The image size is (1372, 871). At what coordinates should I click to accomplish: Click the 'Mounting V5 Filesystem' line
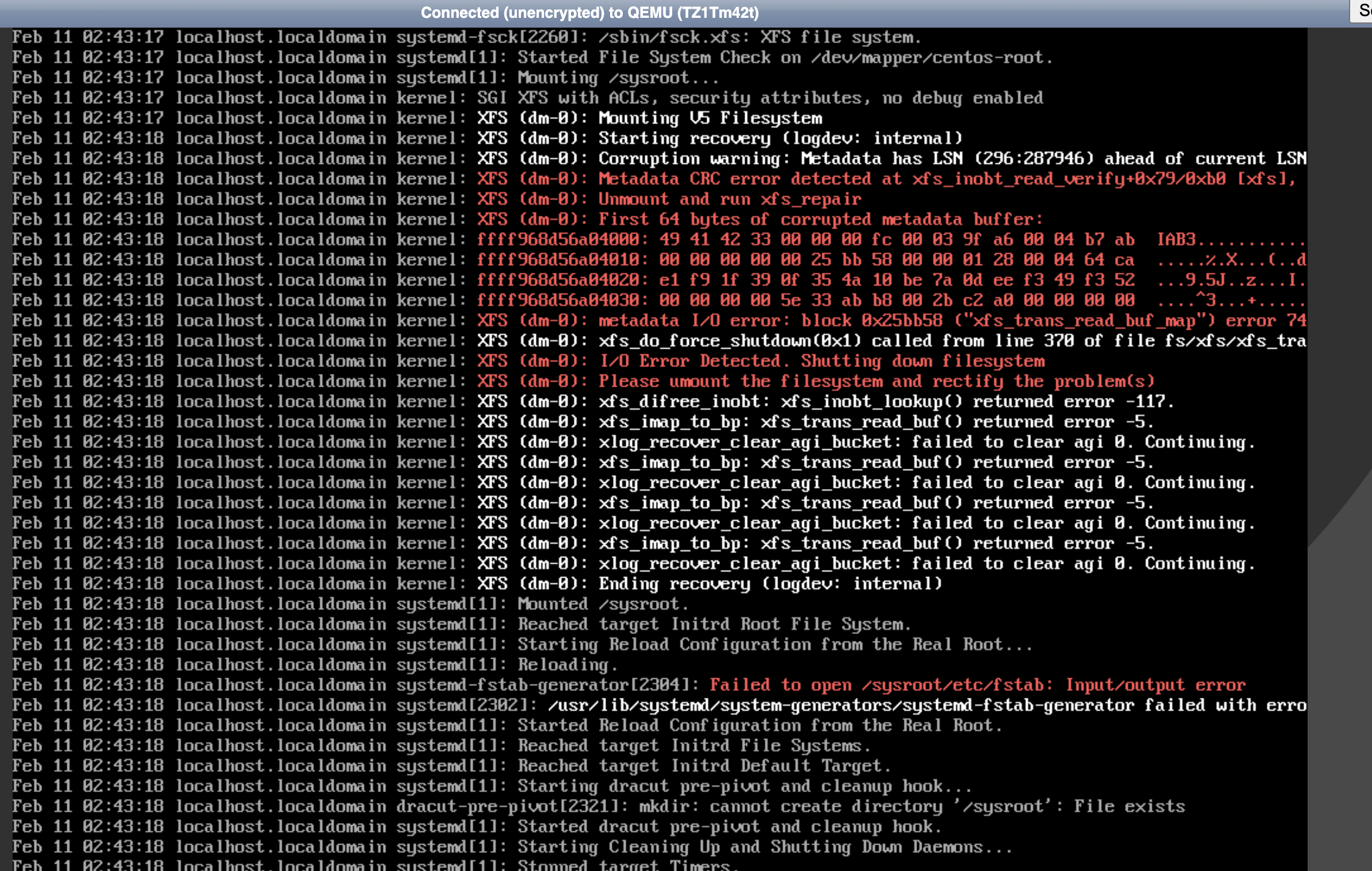[x=710, y=118]
